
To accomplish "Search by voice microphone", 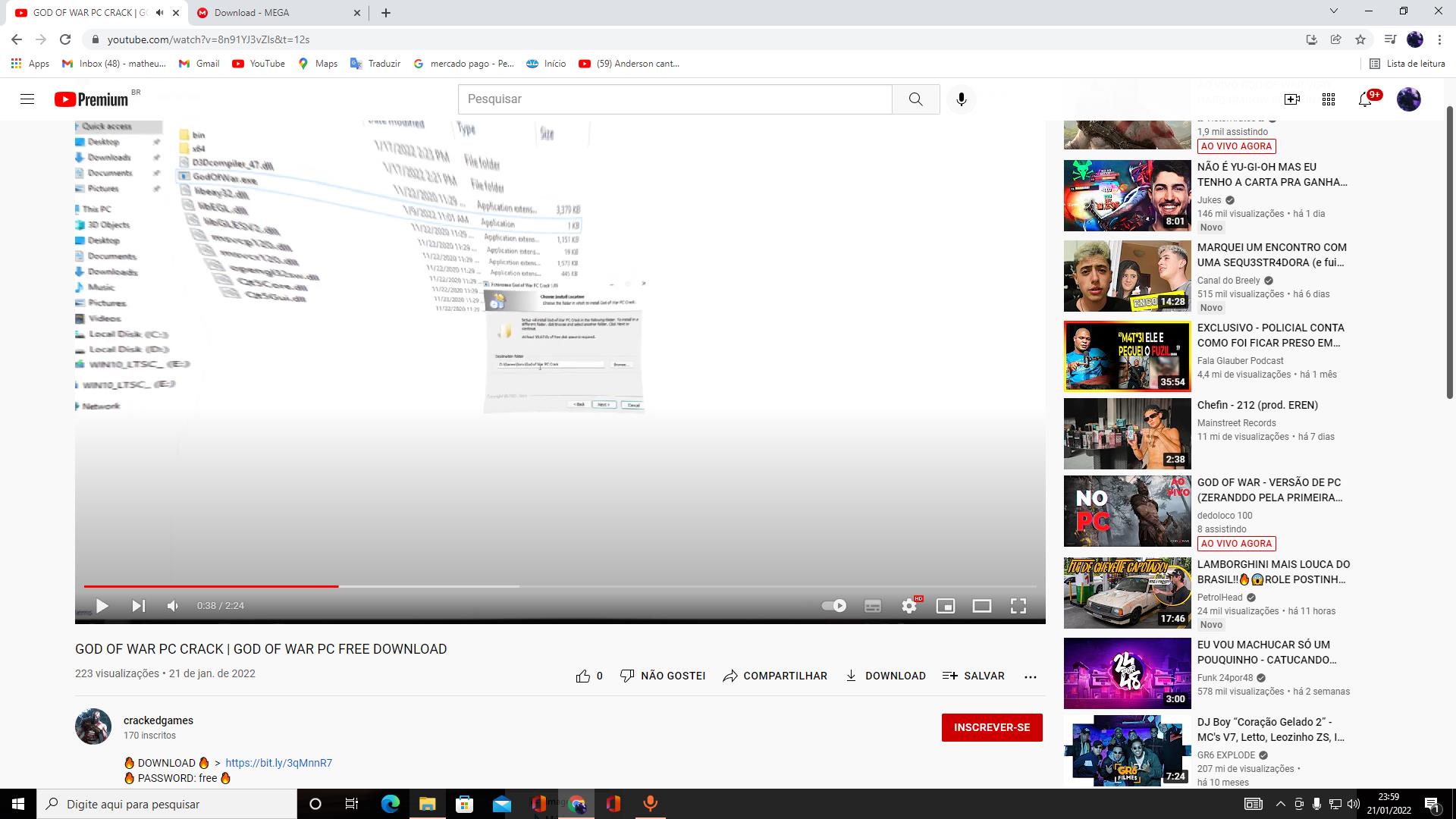I will [x=961, y=99].
